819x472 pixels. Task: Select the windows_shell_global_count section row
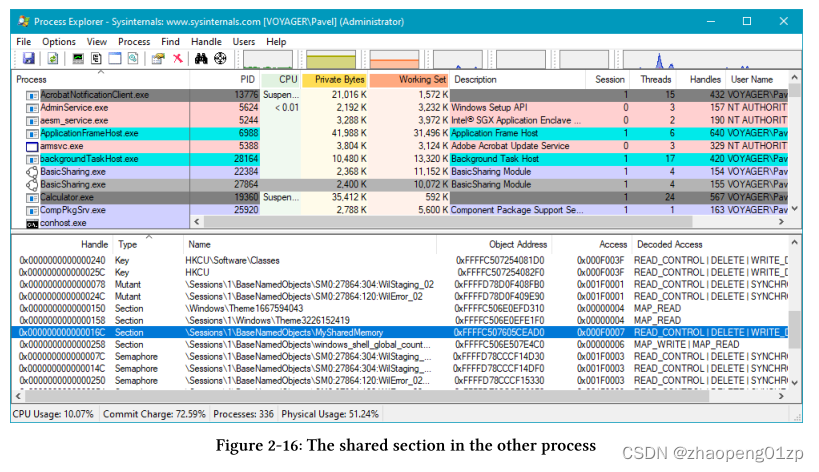pos(400,345)
